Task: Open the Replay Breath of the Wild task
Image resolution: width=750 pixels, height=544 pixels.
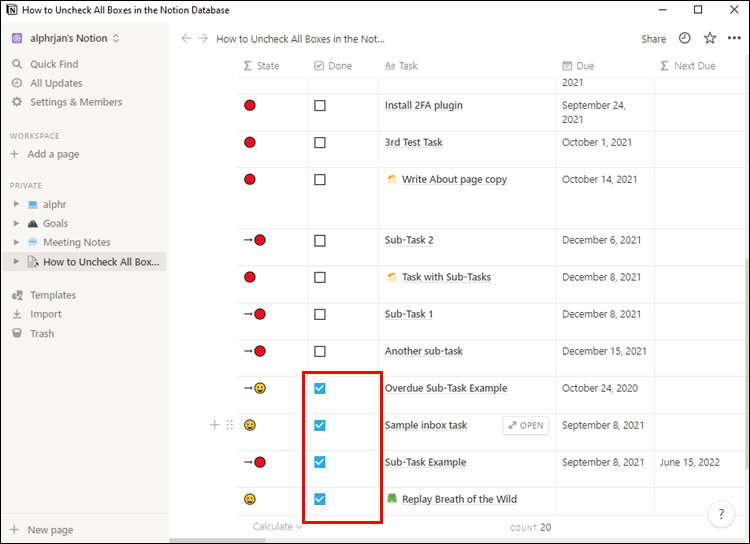Action: [x=458, y=499]
